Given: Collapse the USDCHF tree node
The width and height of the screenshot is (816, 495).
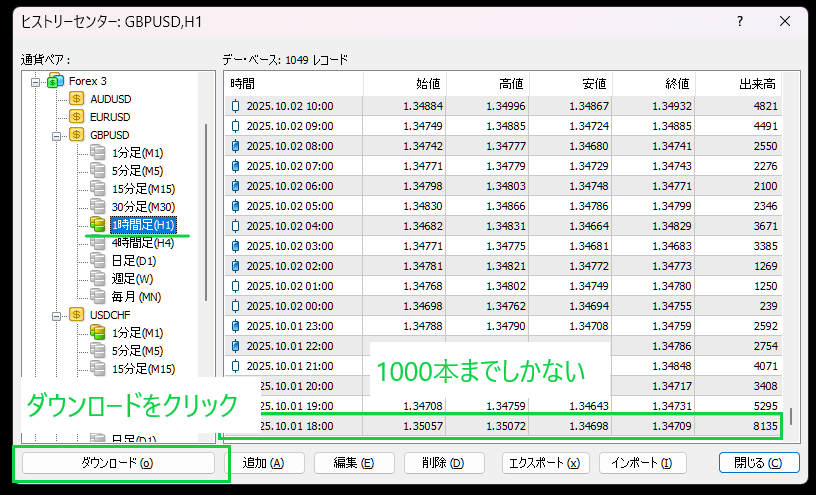Looking at the screenshot, I should pyautogui.click(x=57, y=314).
